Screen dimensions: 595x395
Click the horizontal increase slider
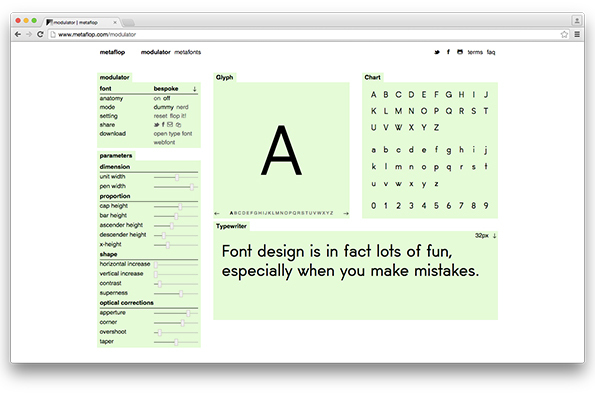(176, 264)
